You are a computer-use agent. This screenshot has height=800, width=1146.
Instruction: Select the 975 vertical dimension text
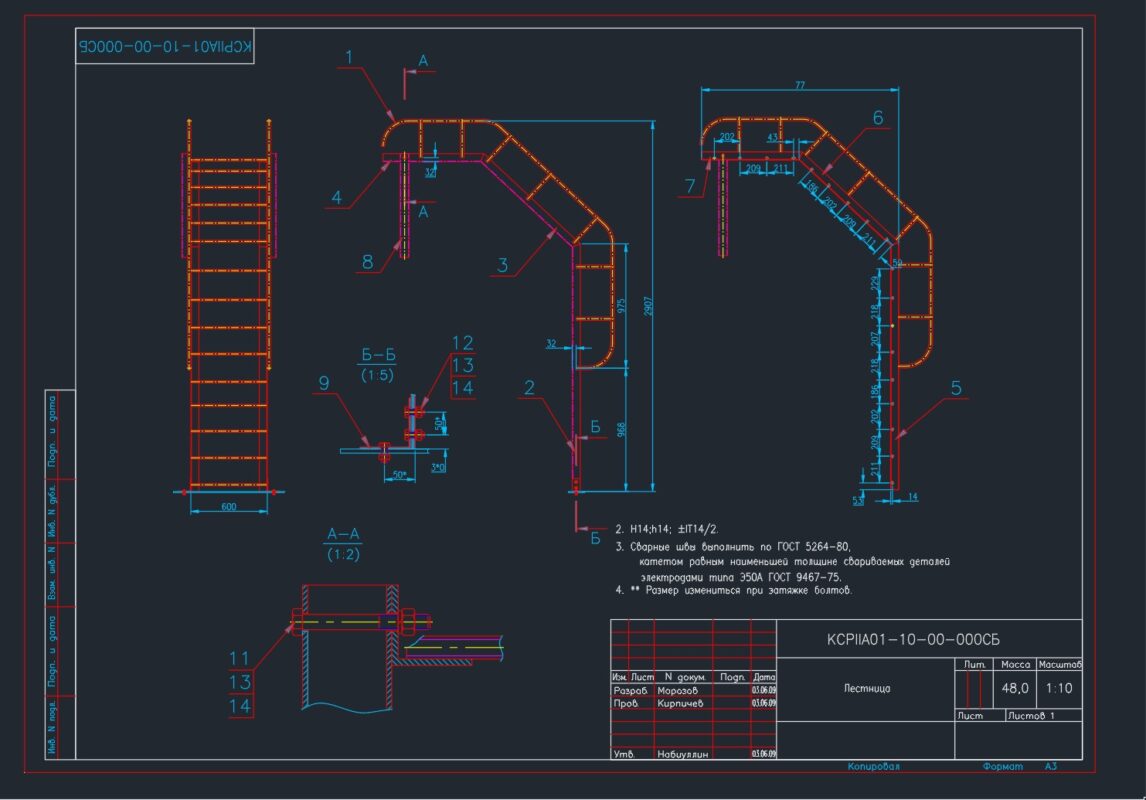(x=622, y=306)
